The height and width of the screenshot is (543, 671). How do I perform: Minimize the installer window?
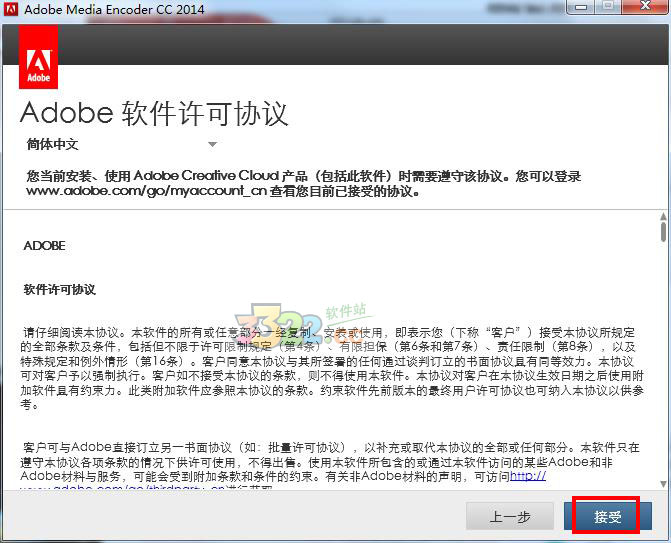(x=581, y=7)
